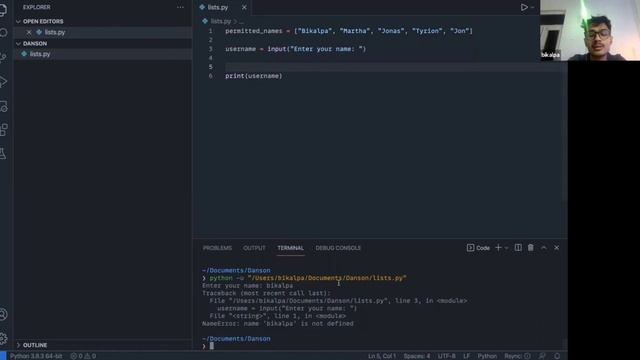Switch to the PROBLEMS panel tab
The width and height of the screenshot is (640, 360).
[217, 248]
